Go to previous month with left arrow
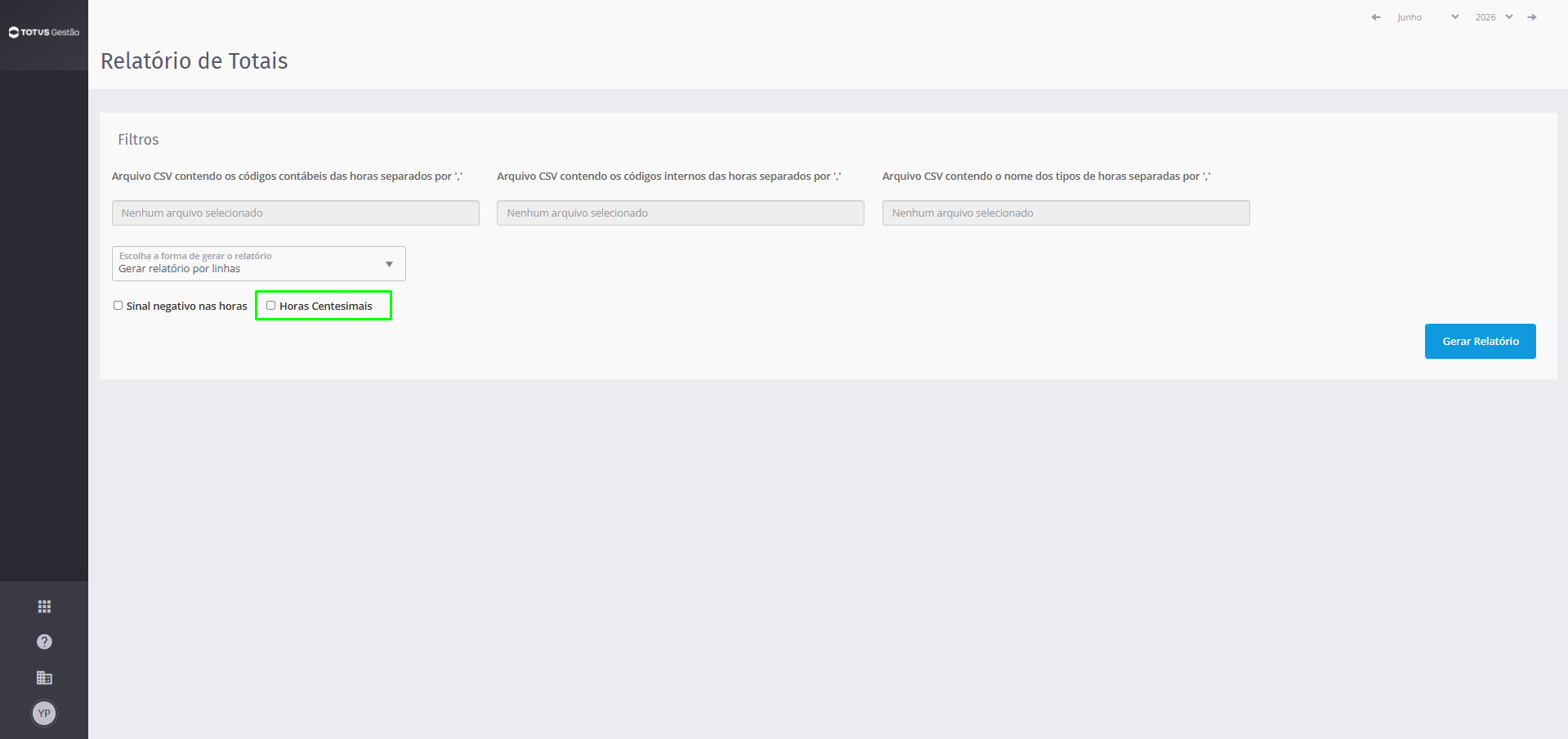Screen dimensions: 1568x739 [1376, 17]
